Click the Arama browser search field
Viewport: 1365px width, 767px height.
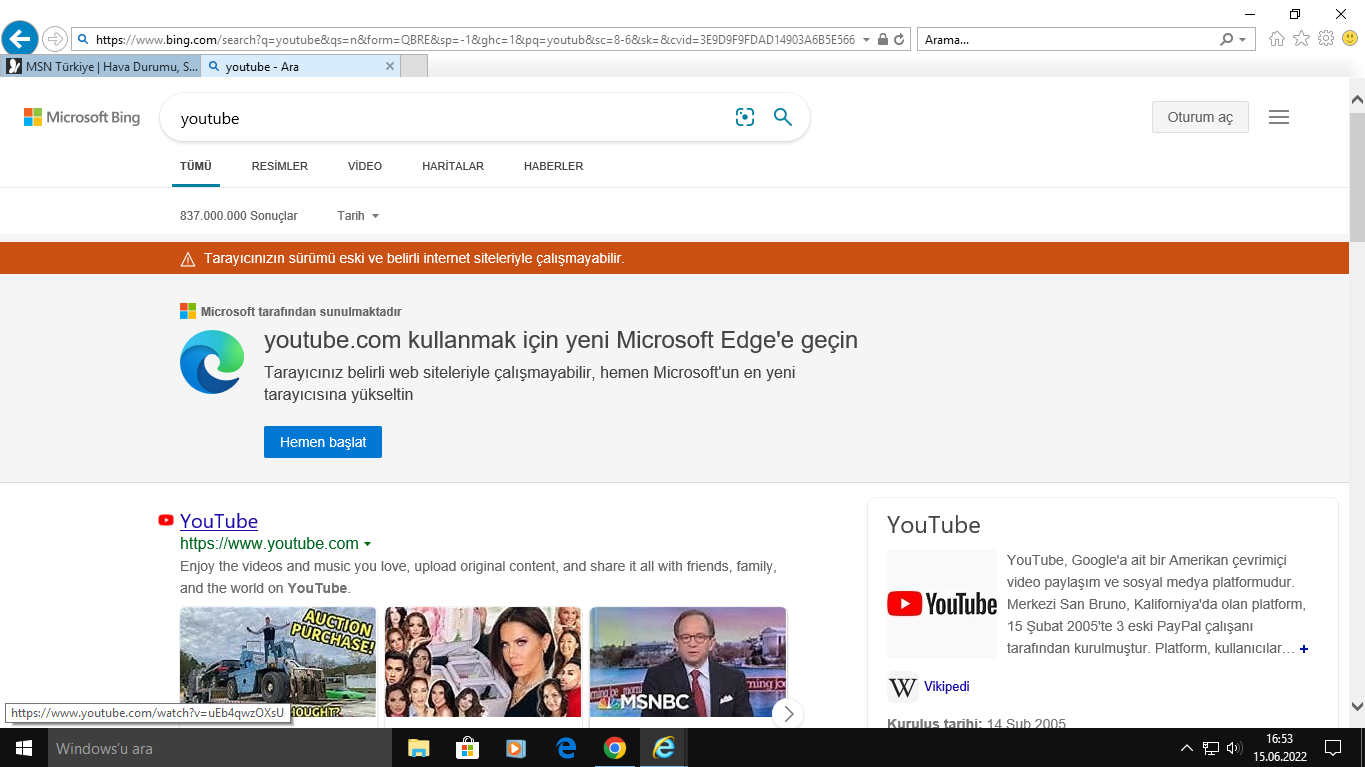click(1068, 40)
